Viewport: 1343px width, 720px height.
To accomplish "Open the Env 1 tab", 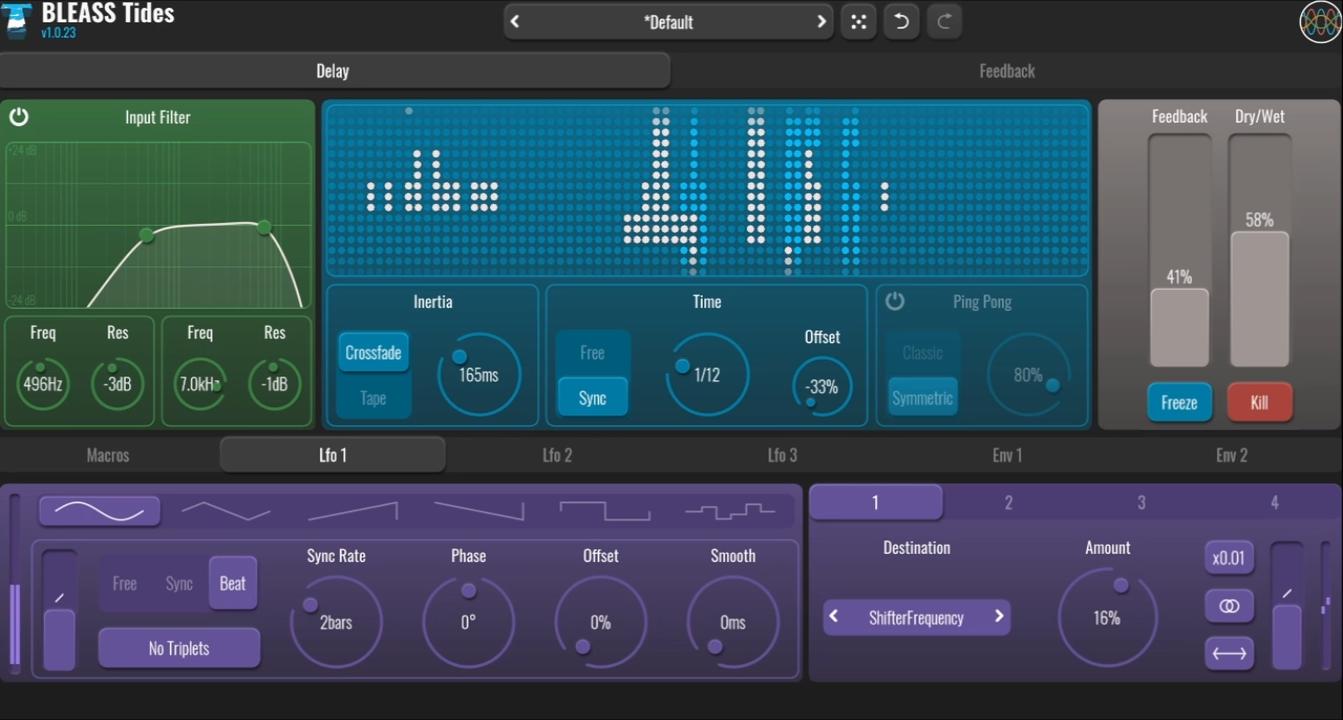I will (x=1007, y=454).
